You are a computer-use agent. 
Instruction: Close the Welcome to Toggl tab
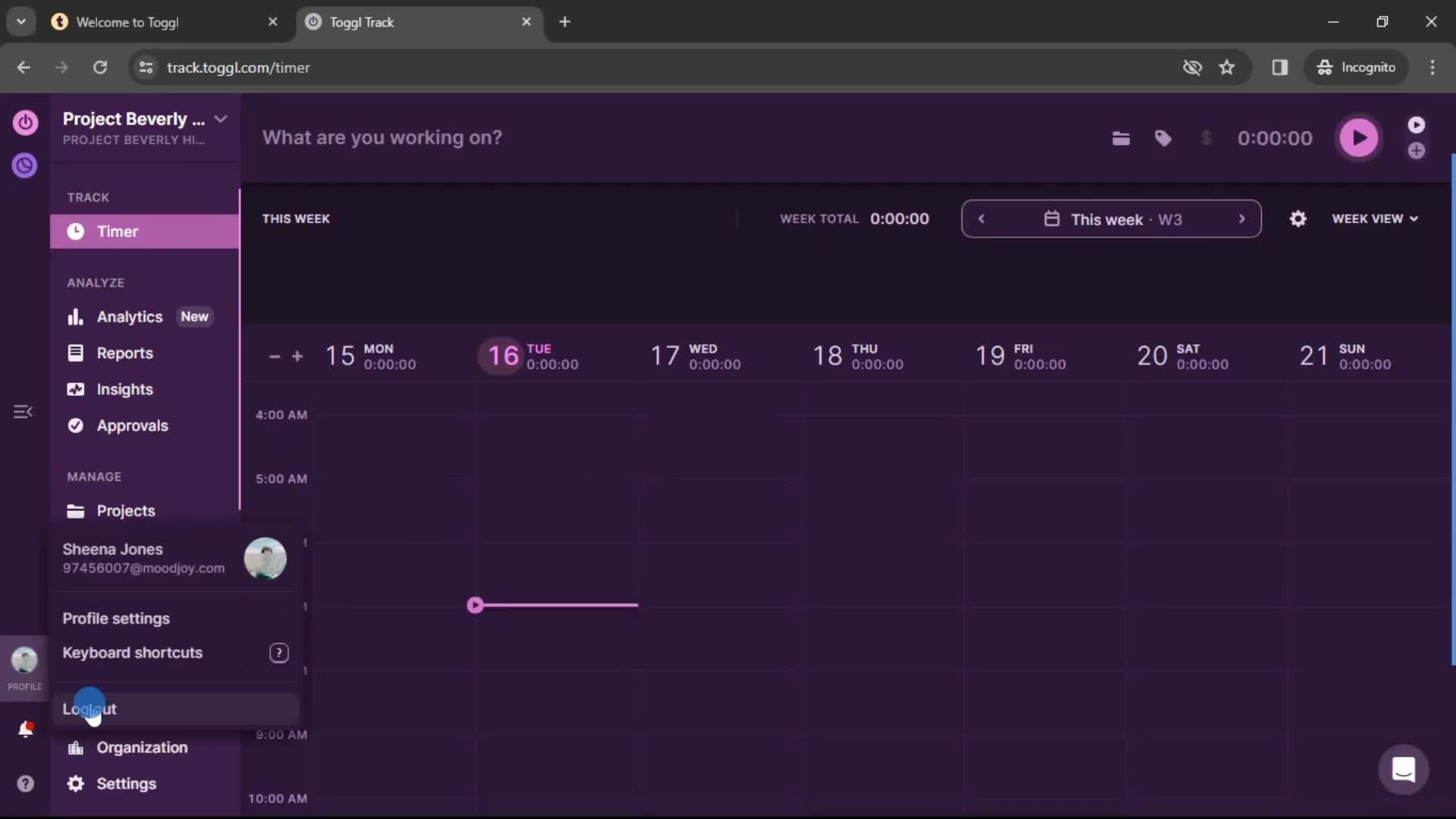click(x=273, y=22)
